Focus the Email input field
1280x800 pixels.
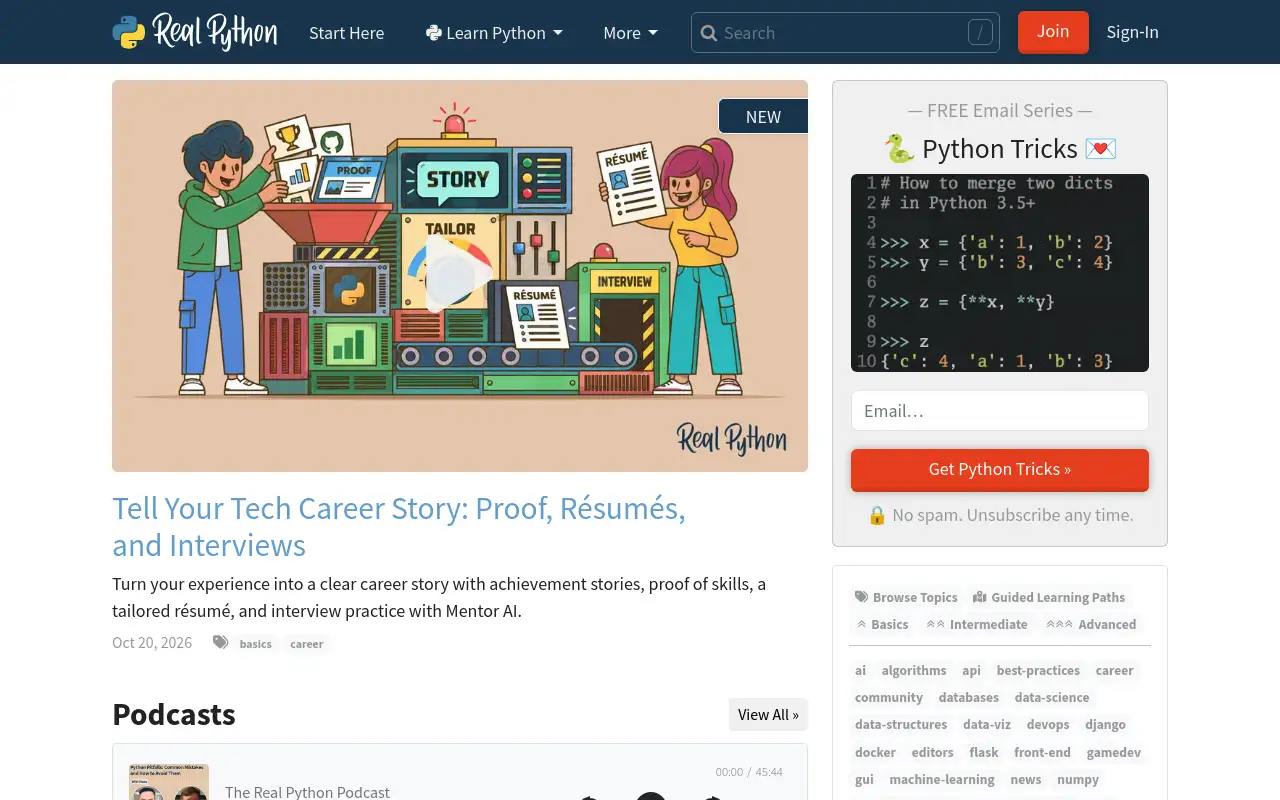(1000, 411)
